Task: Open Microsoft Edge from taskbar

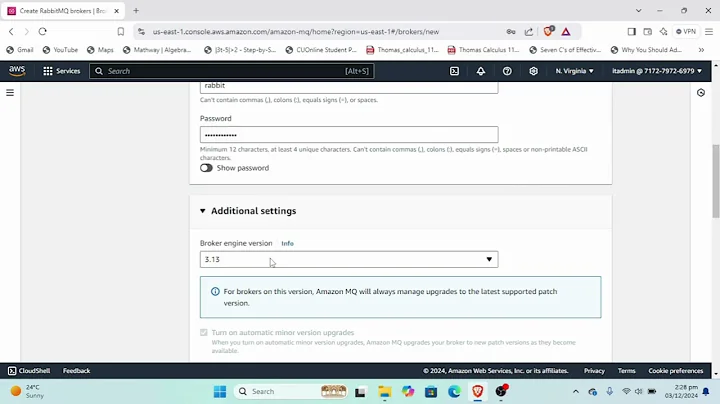Action: (x=454, y=392)
